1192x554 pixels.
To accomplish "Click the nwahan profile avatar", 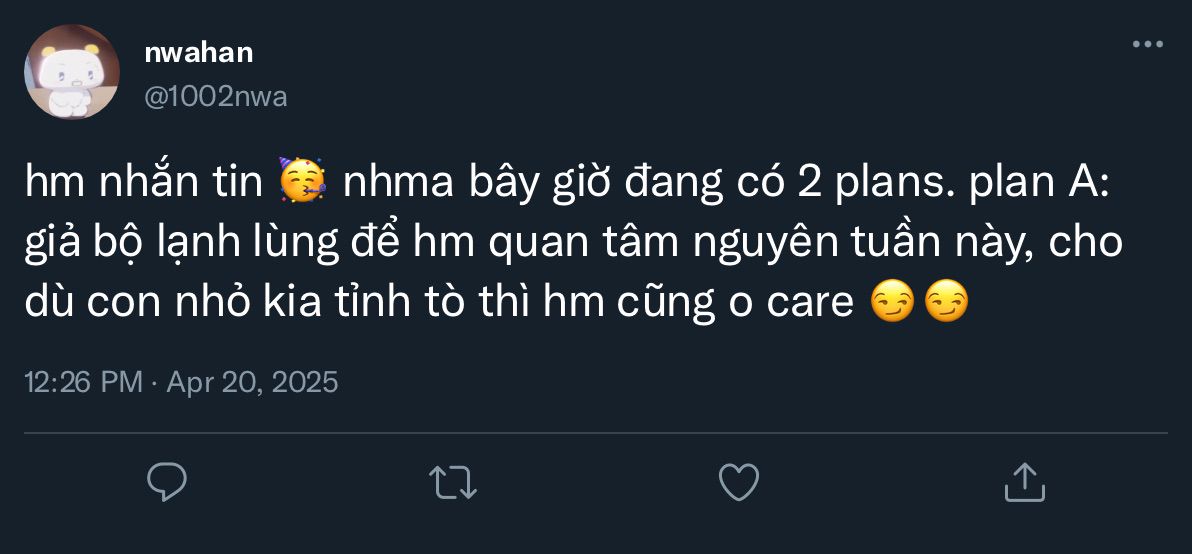I will pos(72,72).
